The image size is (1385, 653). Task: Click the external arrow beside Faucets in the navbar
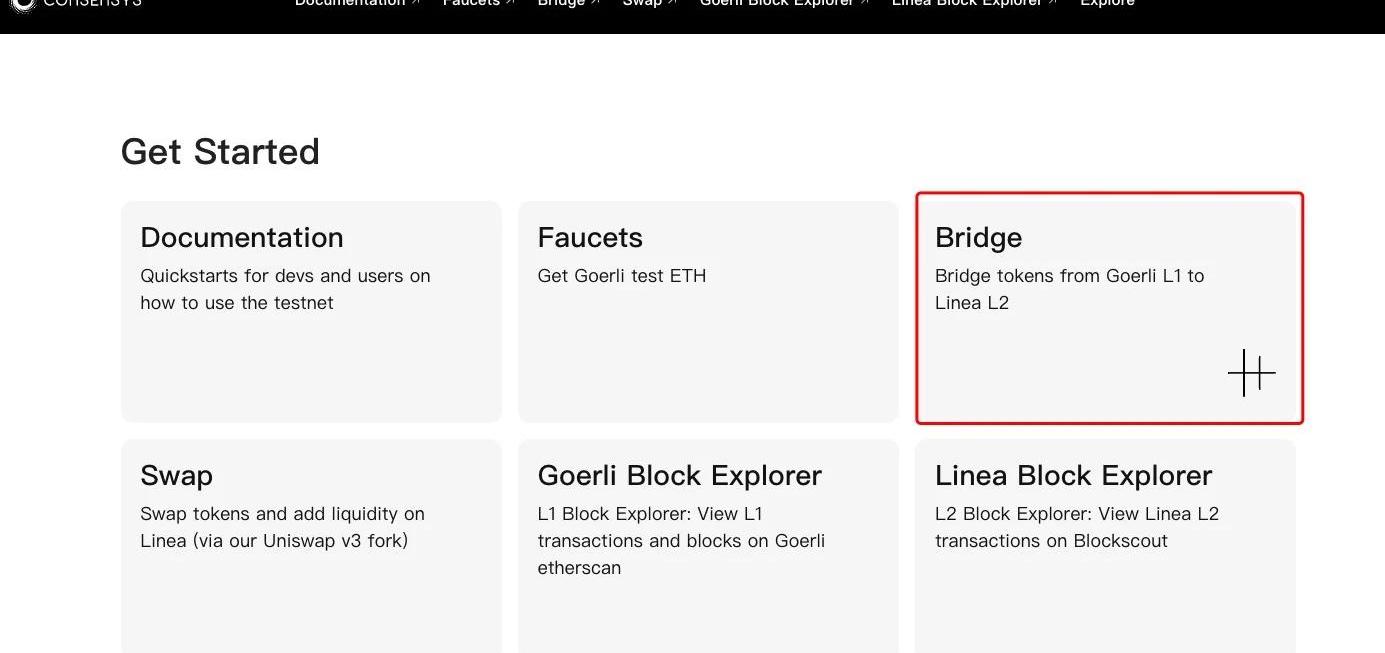[x=510, y=3]
